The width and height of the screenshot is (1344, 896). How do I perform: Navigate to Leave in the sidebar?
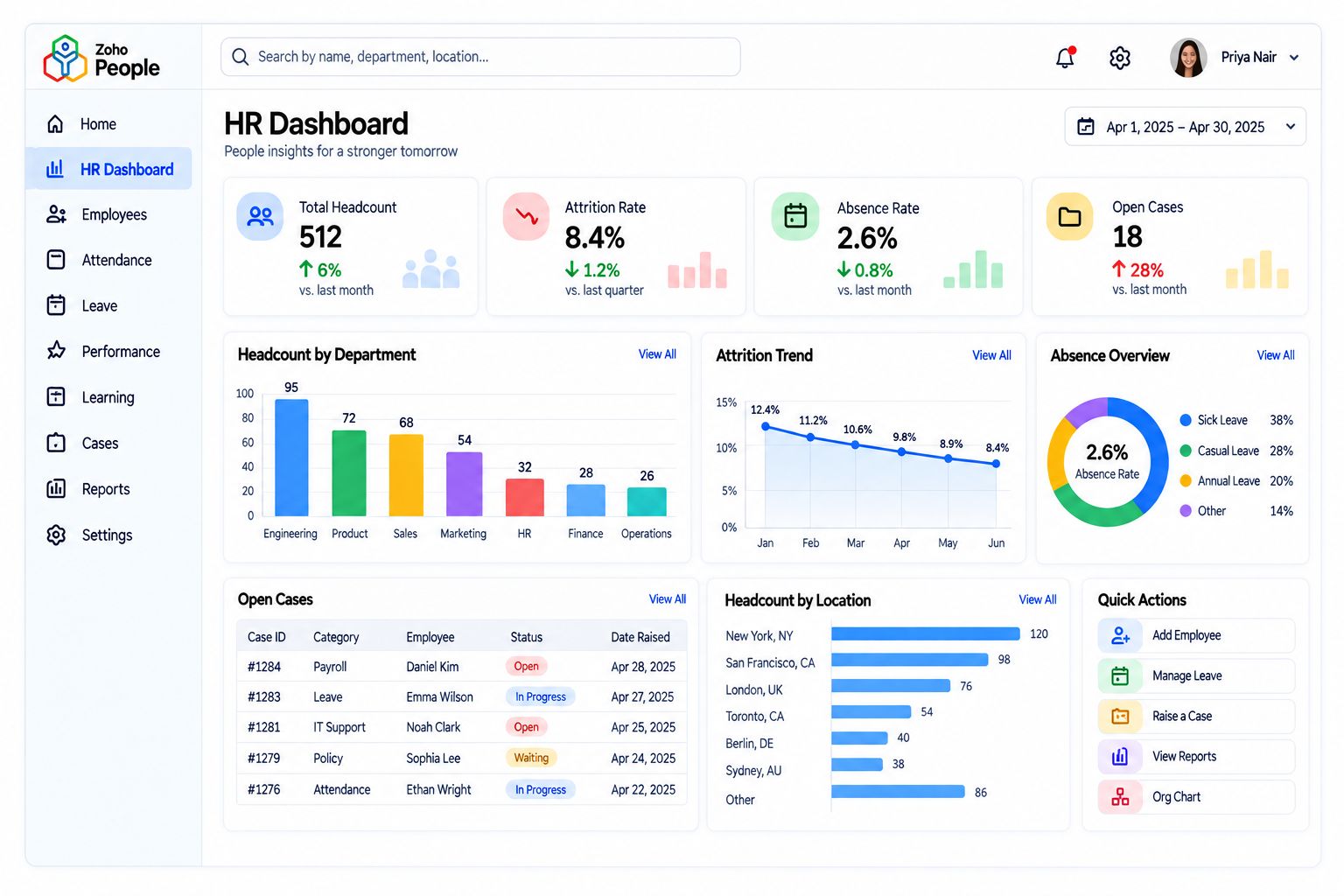coord(108,305)
